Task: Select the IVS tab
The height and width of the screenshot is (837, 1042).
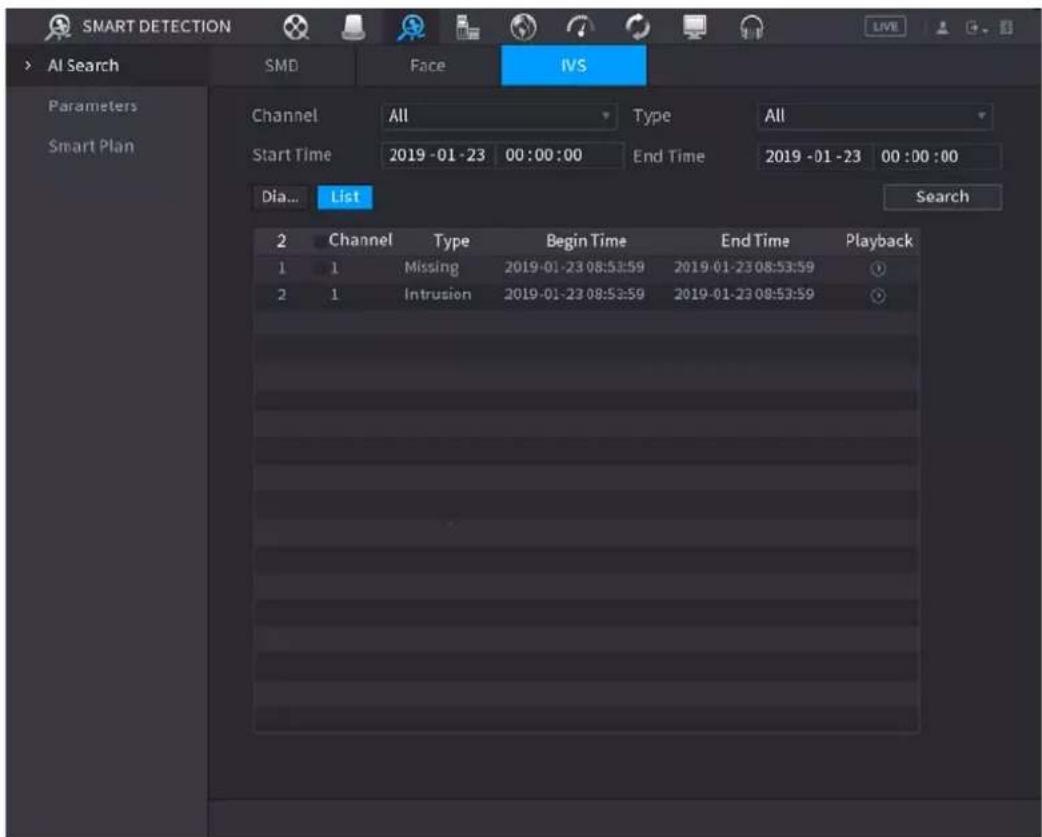Action: pos(573,65)
